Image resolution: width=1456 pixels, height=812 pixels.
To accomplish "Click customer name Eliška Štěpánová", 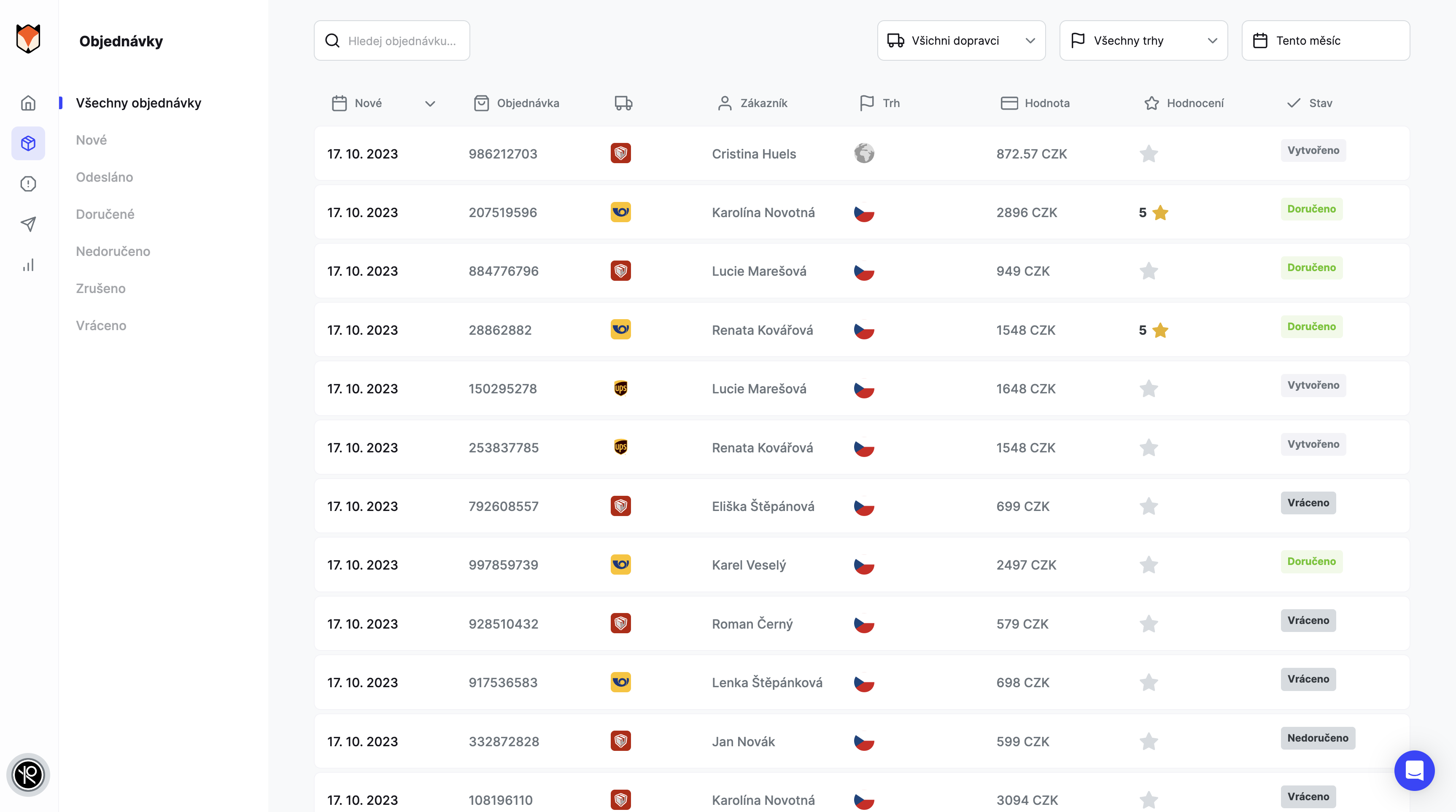I will click(x=763, y=506).
